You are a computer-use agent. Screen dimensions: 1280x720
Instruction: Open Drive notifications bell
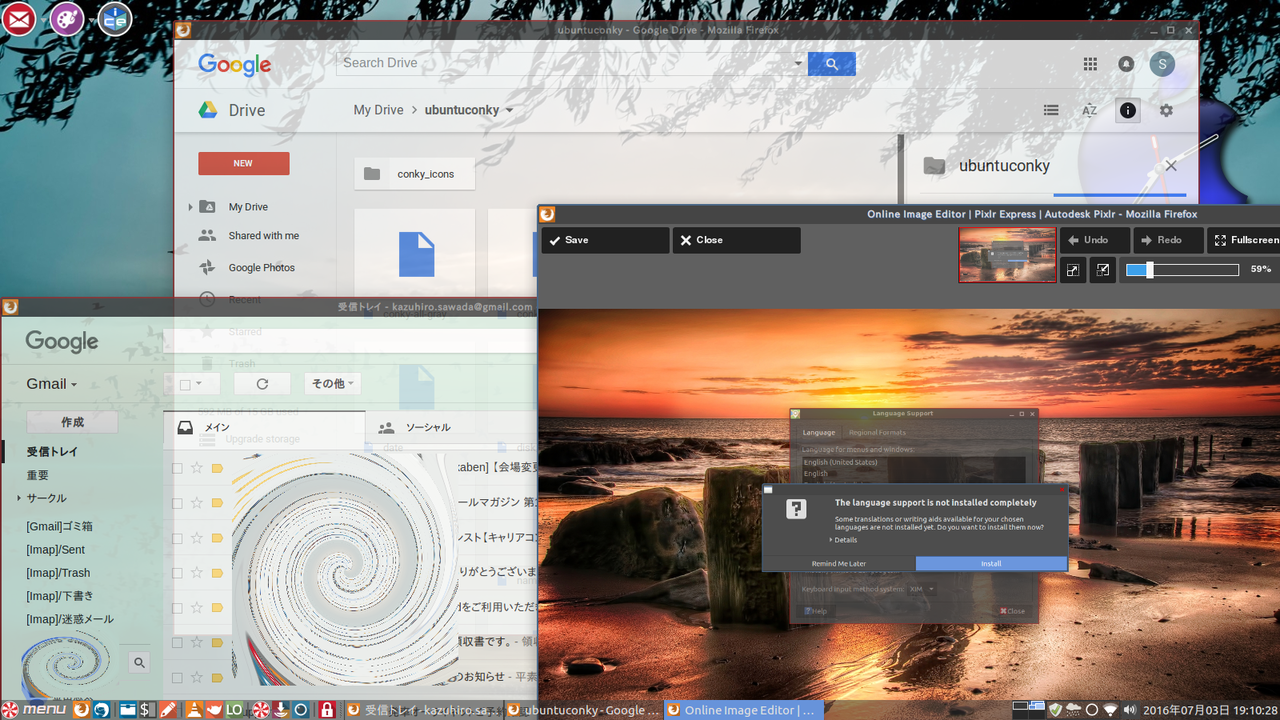pyautogui.click(x=1126, y=64)
